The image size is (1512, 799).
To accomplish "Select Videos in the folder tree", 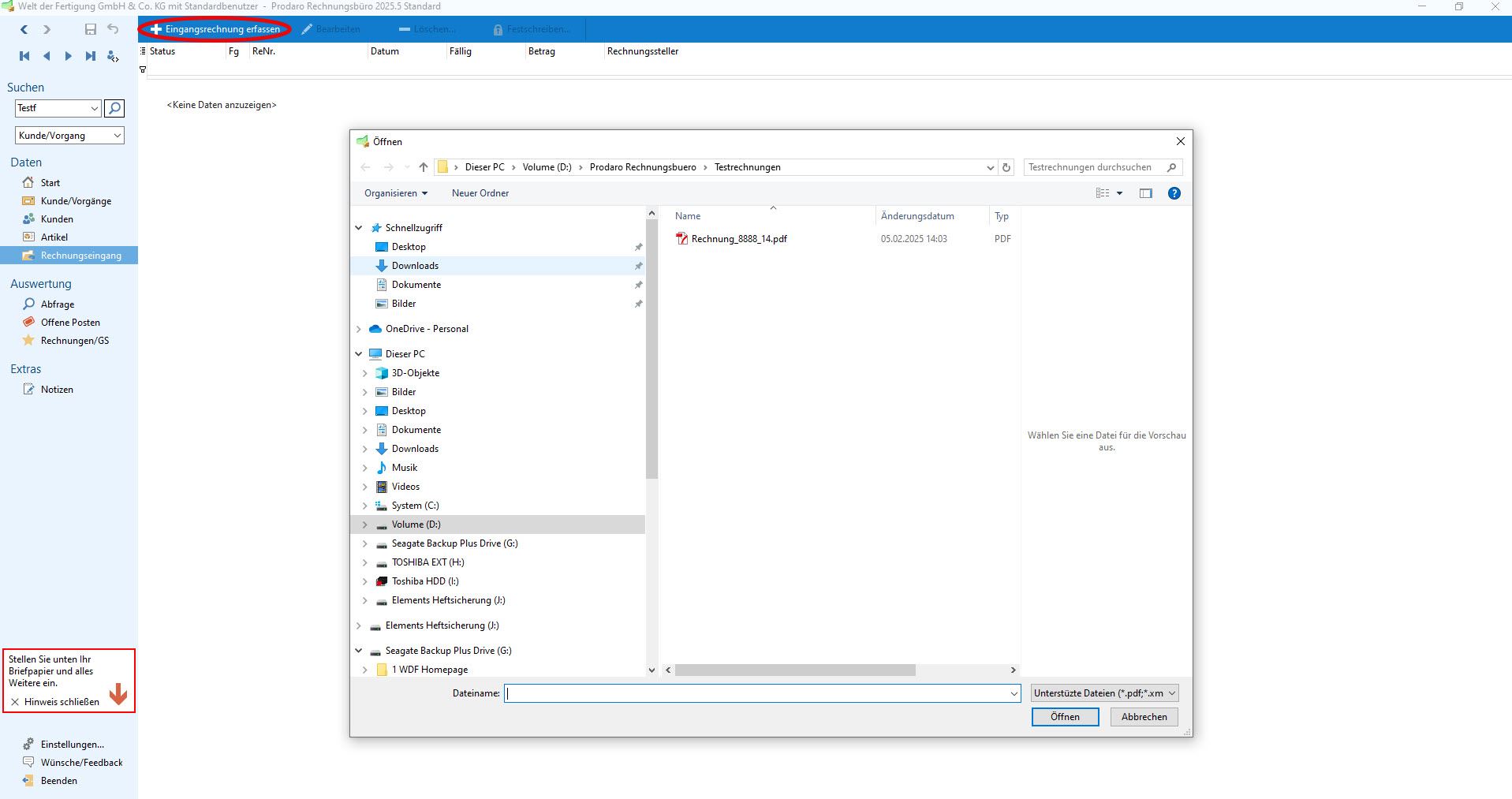I will (405, 487).
